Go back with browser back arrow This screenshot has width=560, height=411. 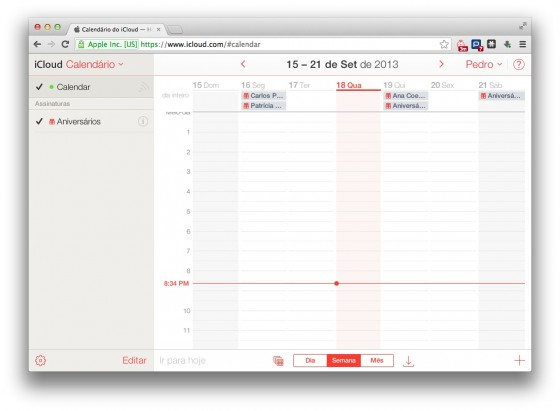coord(37,44)
